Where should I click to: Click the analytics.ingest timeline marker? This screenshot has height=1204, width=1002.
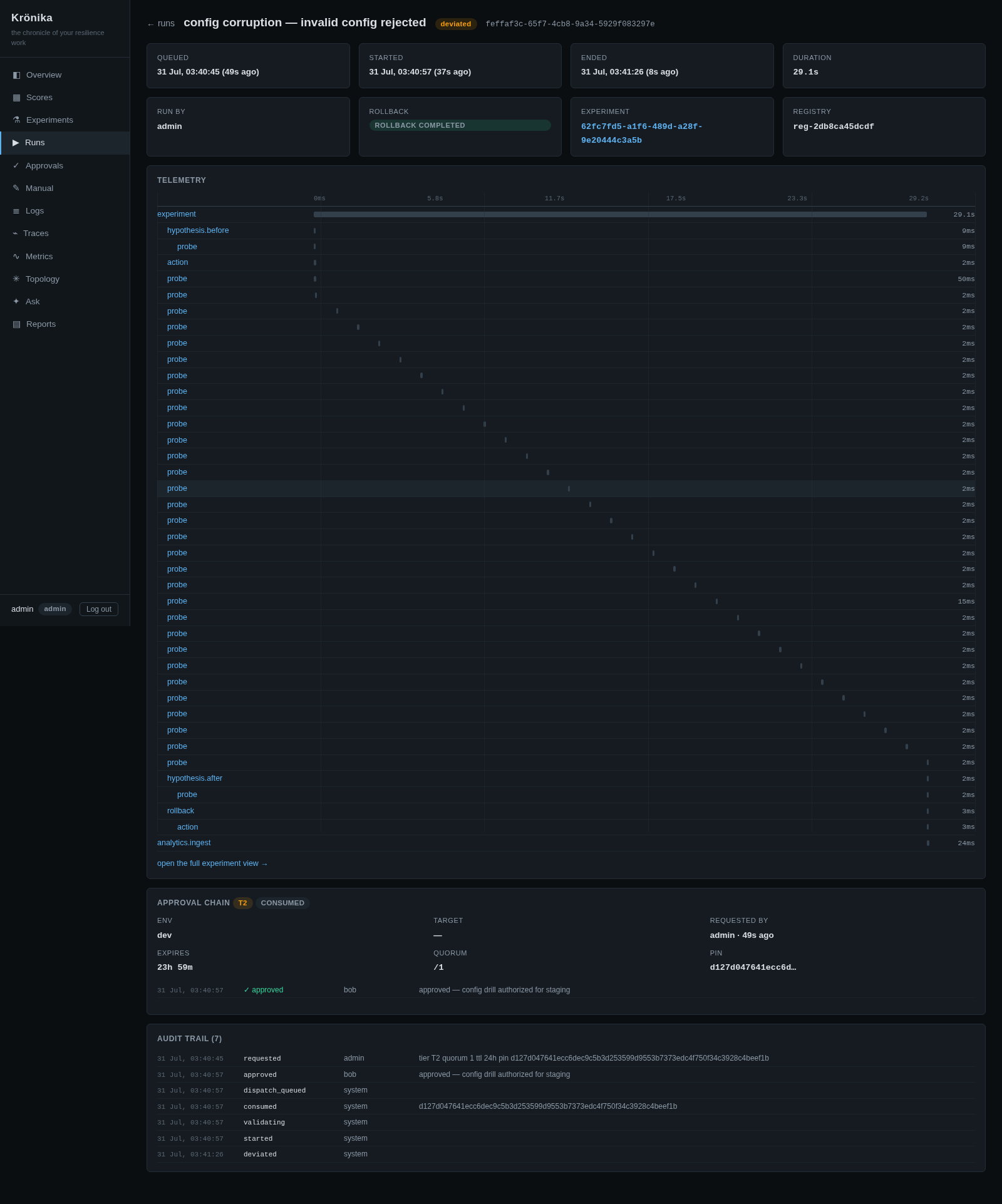[x=928, y=843]
